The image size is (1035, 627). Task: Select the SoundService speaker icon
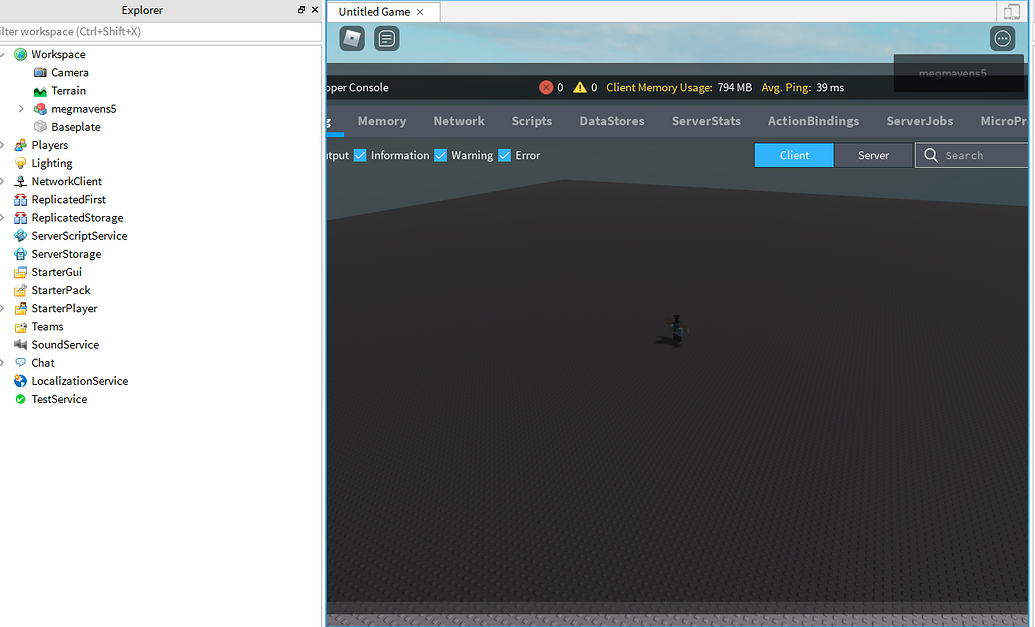coord(20,344)
